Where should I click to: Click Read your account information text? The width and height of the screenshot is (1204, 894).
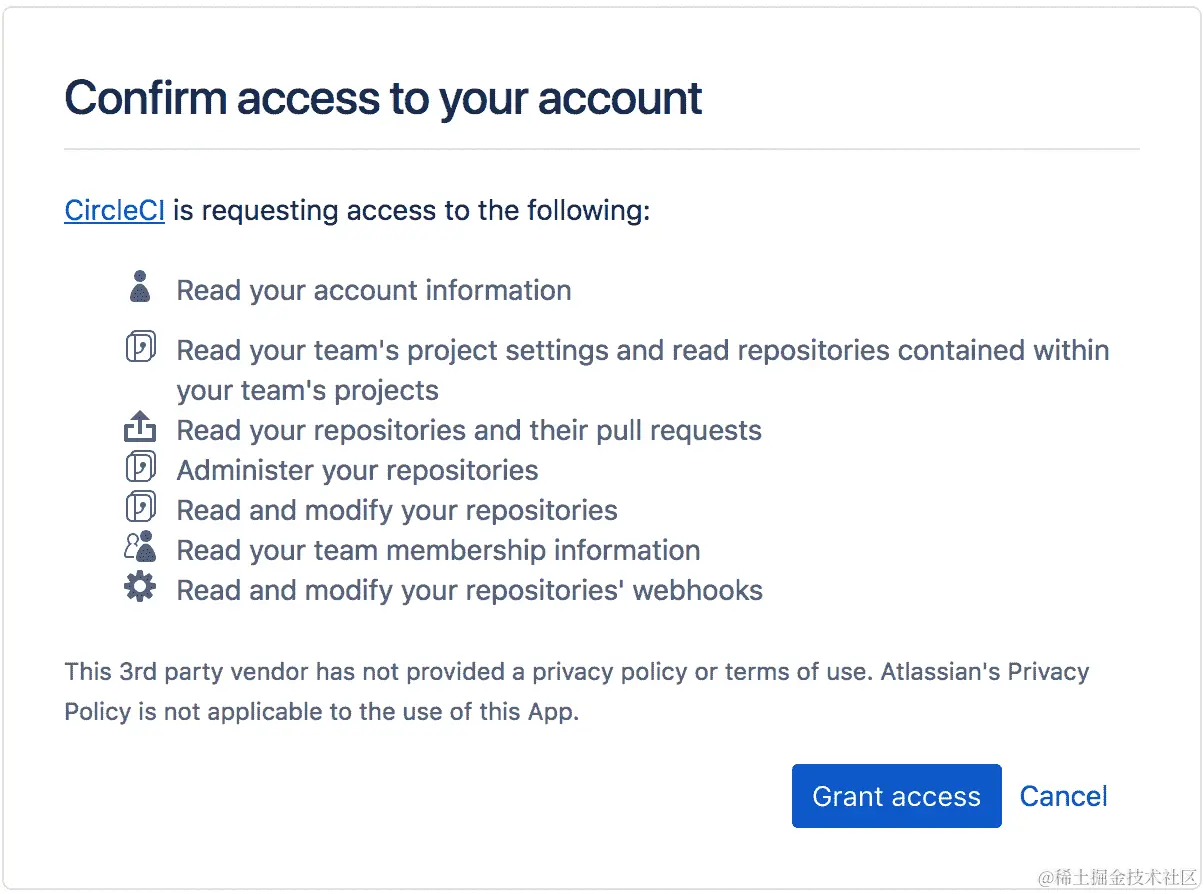pos(374,290)
